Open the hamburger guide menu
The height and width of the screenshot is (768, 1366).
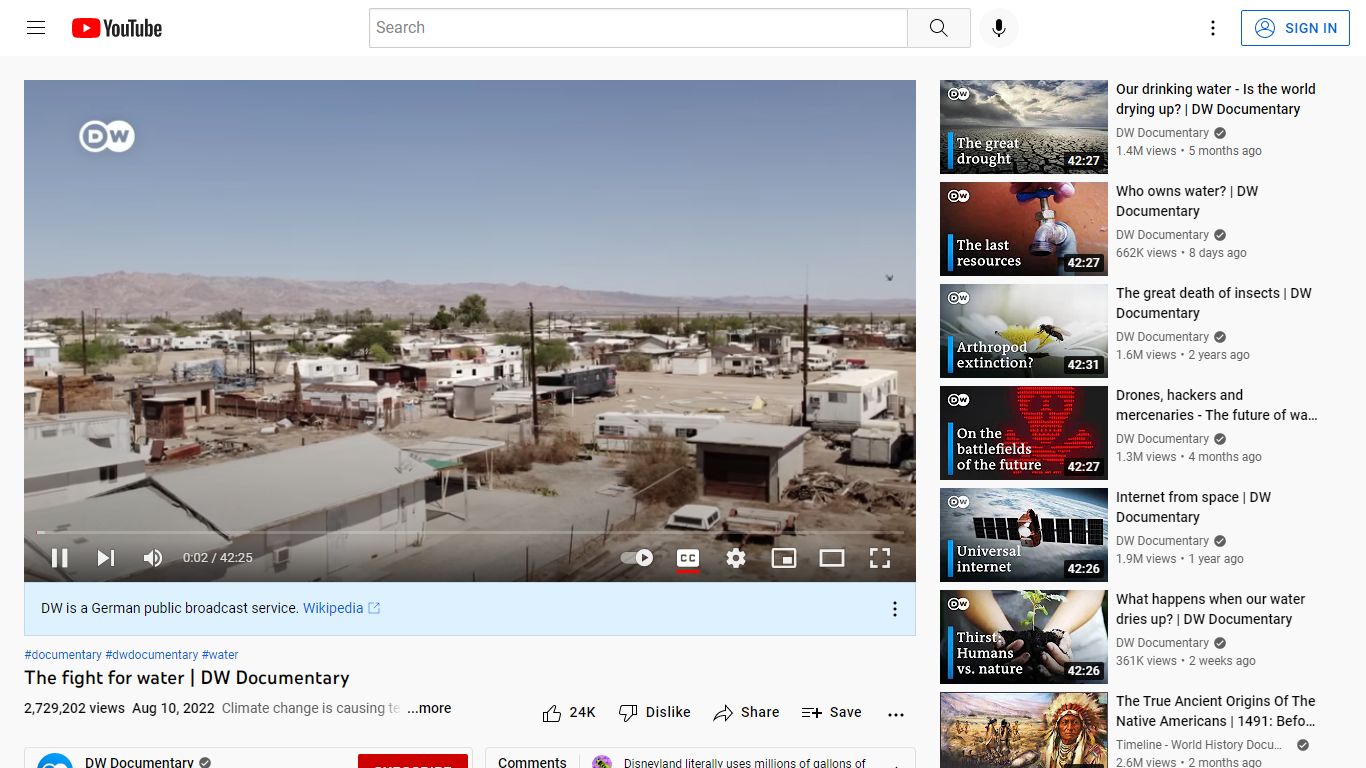(36, 28)
